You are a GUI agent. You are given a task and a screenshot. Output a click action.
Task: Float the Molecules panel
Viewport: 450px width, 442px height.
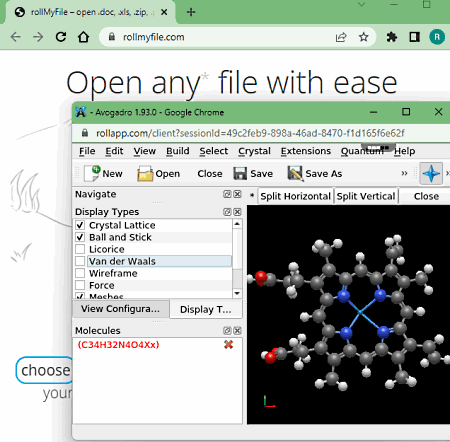[227, 330]
